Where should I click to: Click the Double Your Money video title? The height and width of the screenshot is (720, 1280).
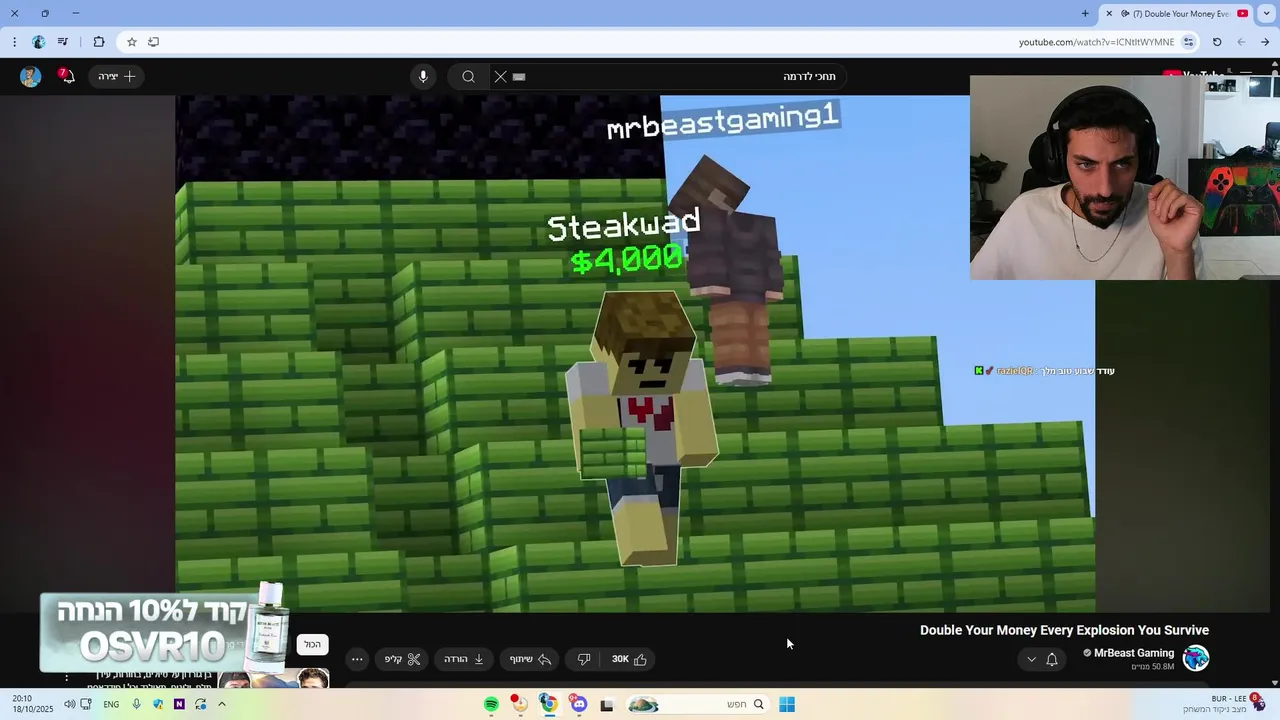(1064, 630)
